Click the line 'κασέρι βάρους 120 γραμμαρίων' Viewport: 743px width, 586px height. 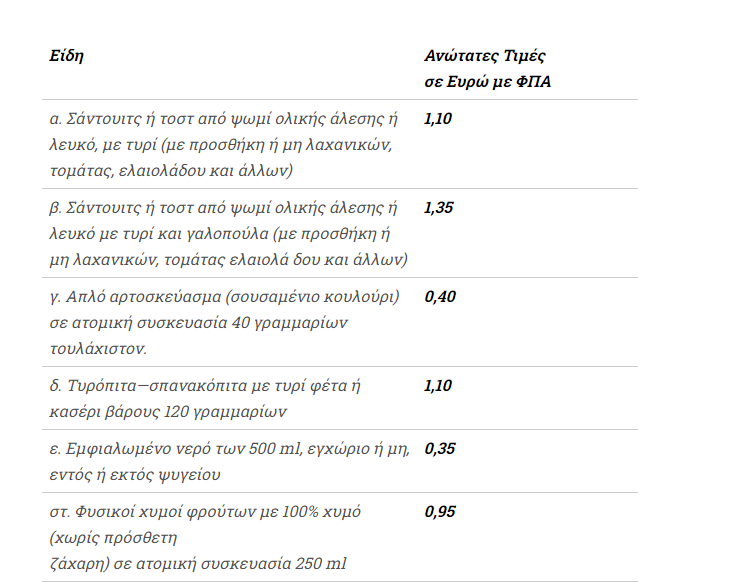(168, 412)
